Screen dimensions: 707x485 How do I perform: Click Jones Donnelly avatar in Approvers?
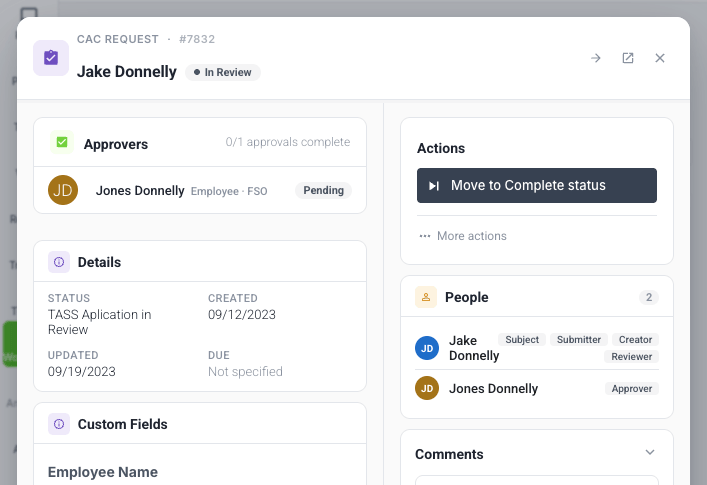point(63,190)
